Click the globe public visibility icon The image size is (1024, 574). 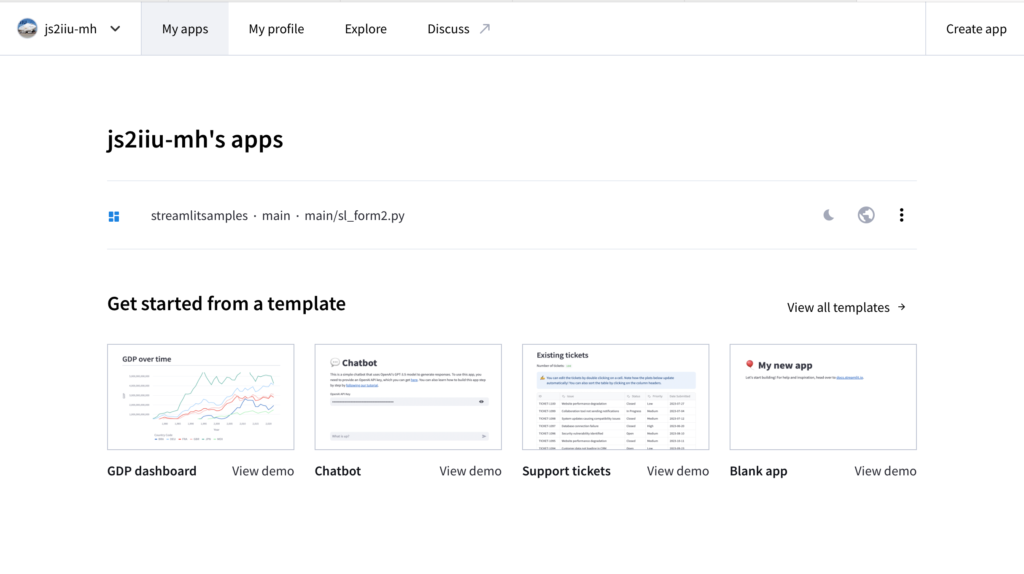(x=866, y=215)
